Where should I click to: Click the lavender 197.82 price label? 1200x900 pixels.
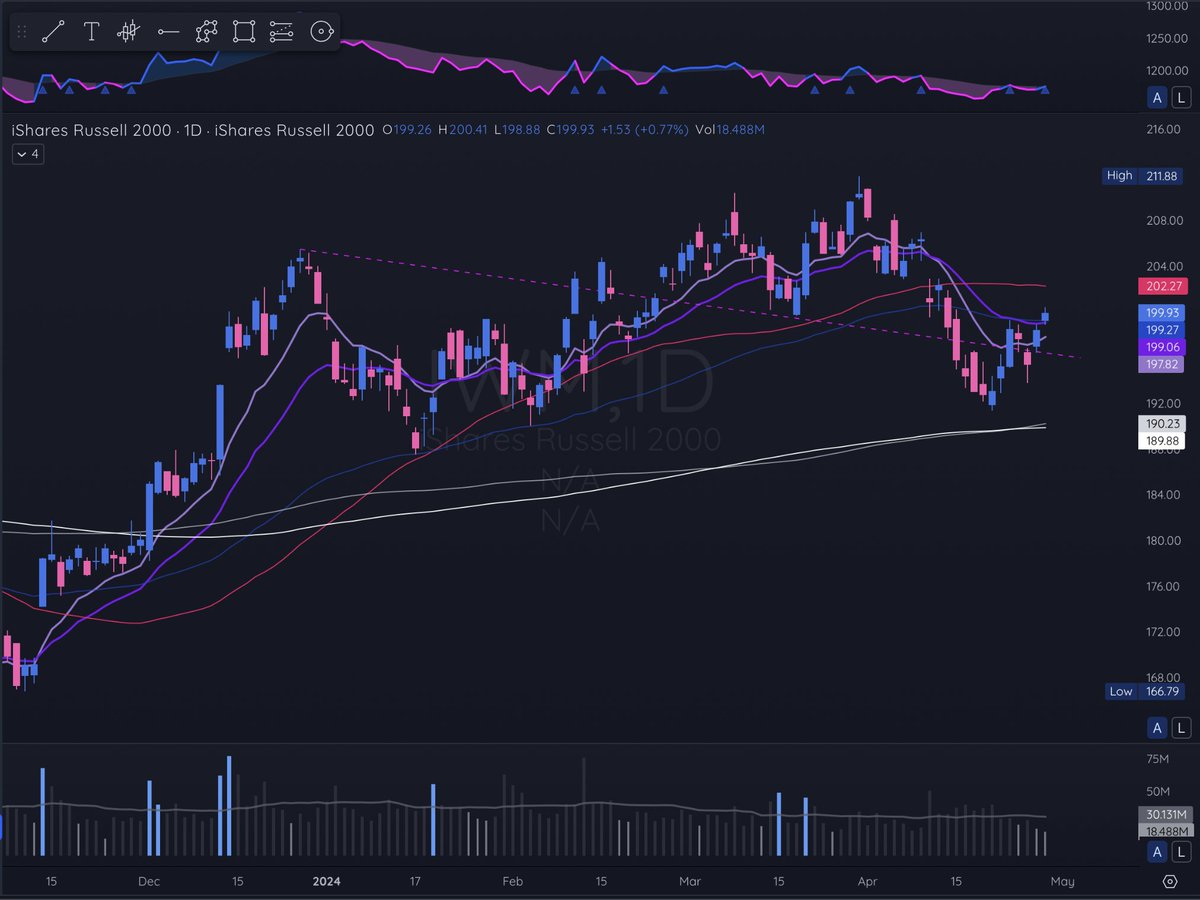tap(1161, 364)
